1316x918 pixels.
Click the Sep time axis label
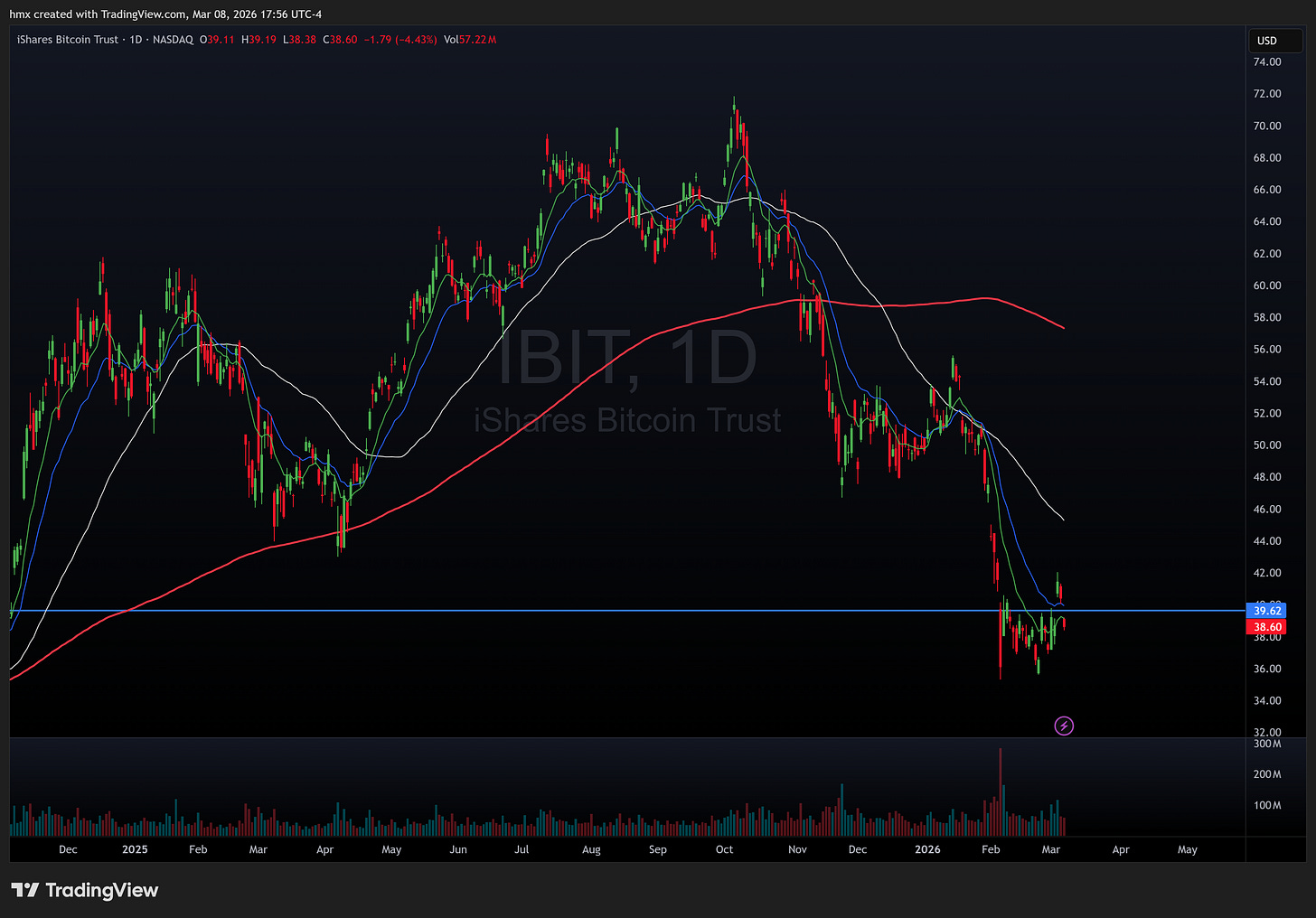click(x=658, y=849)
